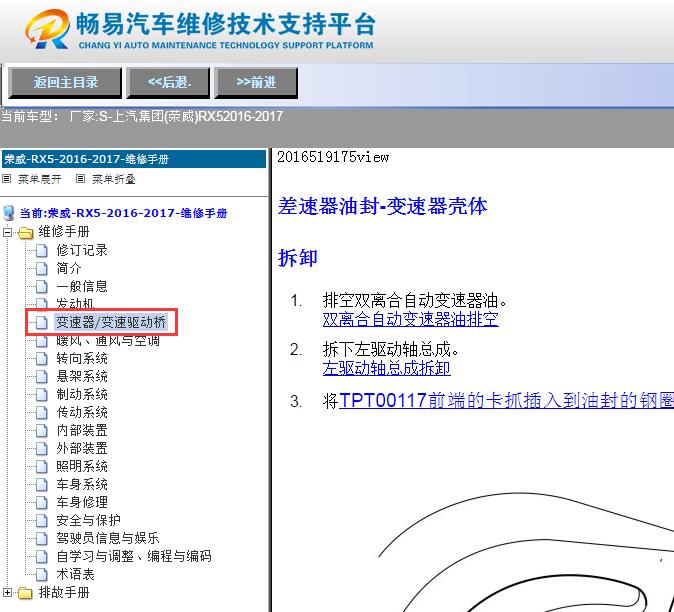This screenshot has height=612, width=674.
Task: Click the page icon next to 术语表
Action: 42,574
